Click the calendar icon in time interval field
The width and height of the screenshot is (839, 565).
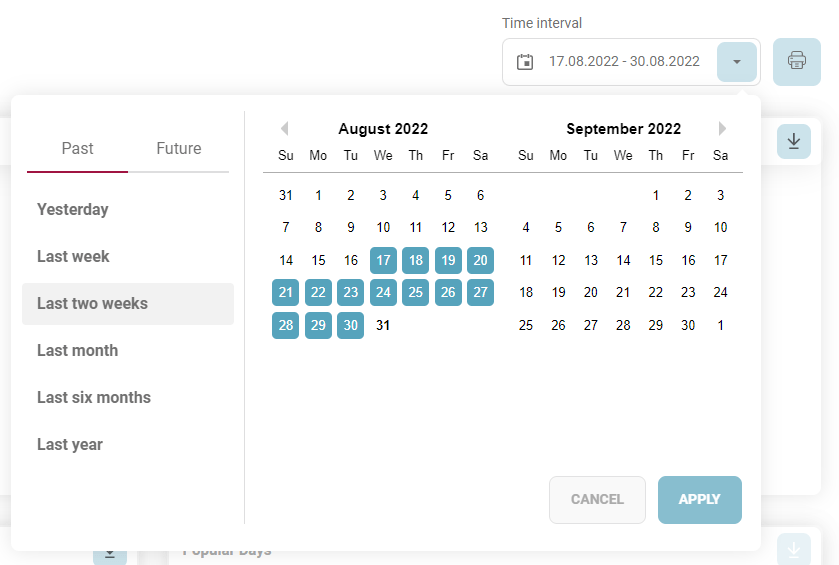click(525, 62)
